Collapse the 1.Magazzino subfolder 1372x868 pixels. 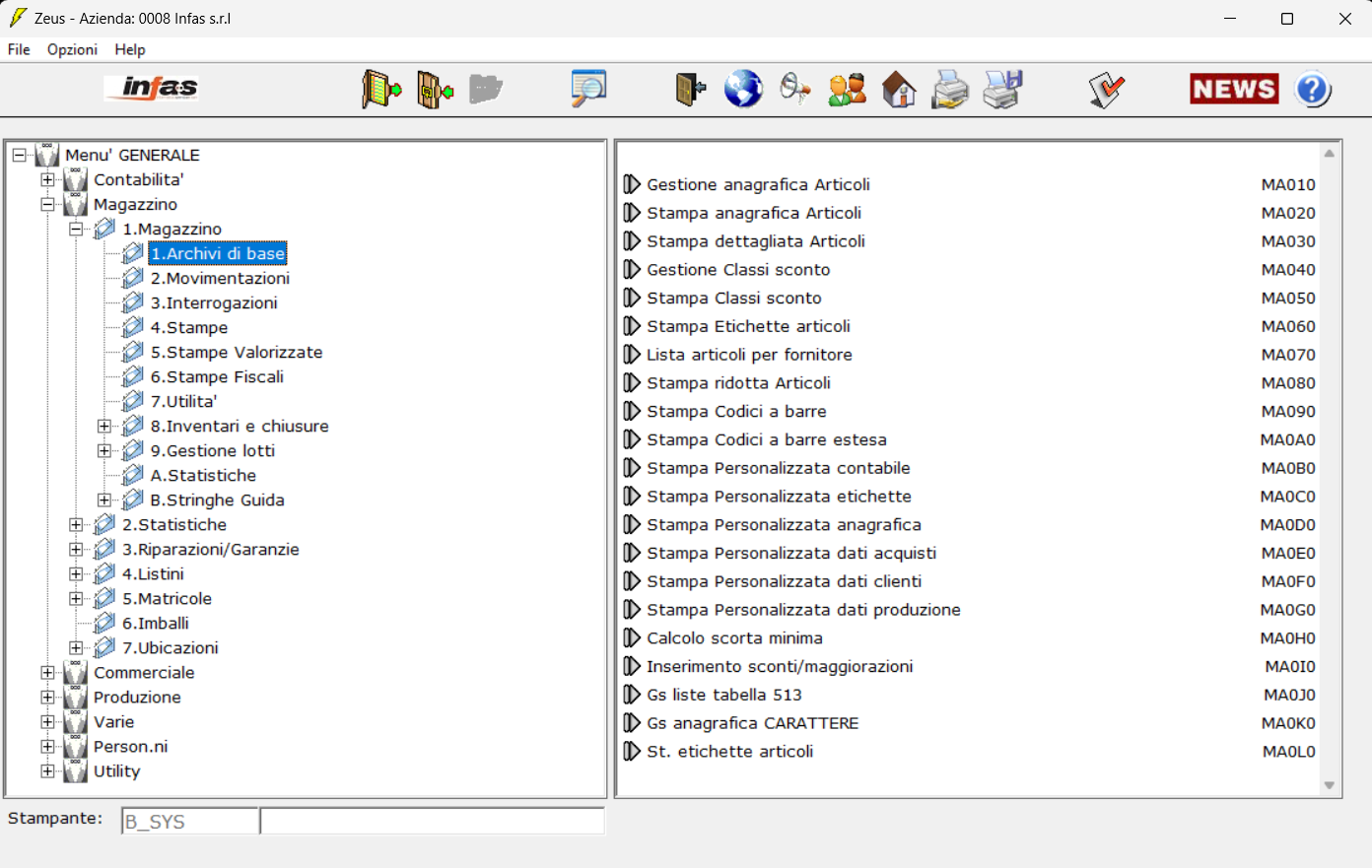76,229
